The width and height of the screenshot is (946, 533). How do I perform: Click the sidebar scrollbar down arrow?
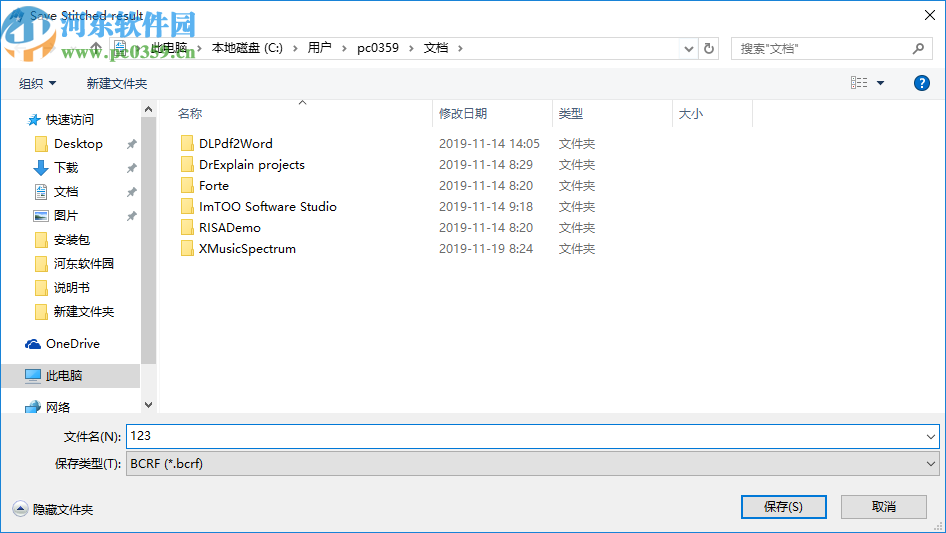(148, 405)
